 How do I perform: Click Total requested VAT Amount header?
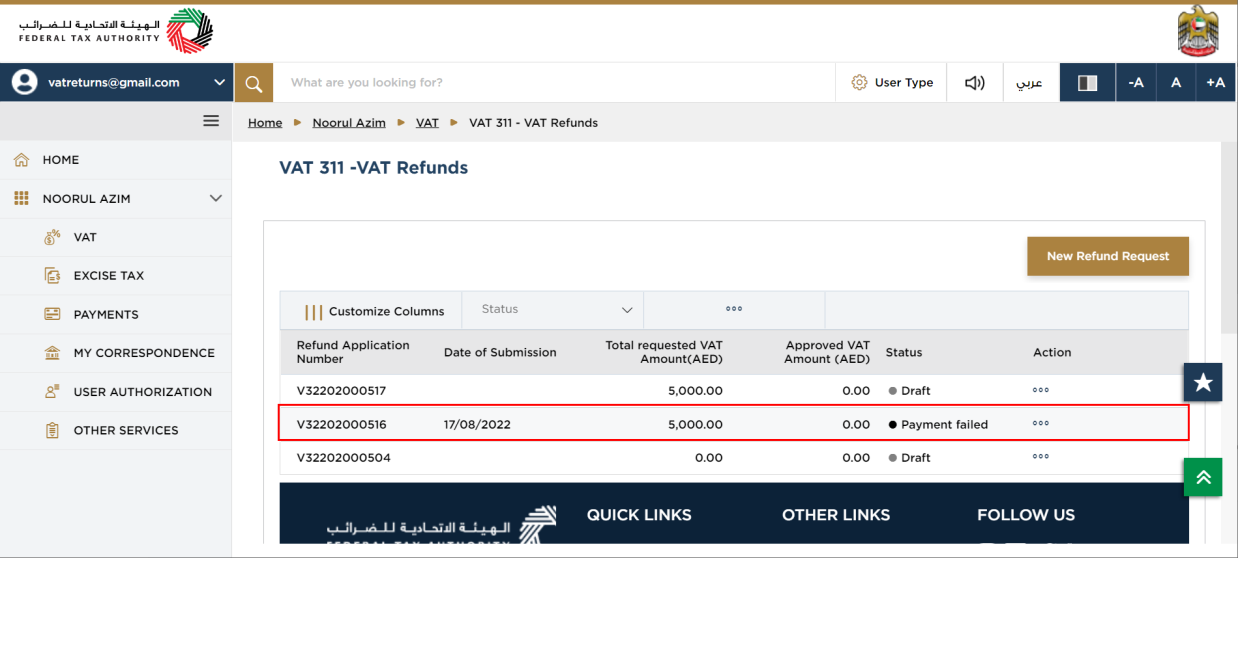pyautogui.click(x=664, y=352)
